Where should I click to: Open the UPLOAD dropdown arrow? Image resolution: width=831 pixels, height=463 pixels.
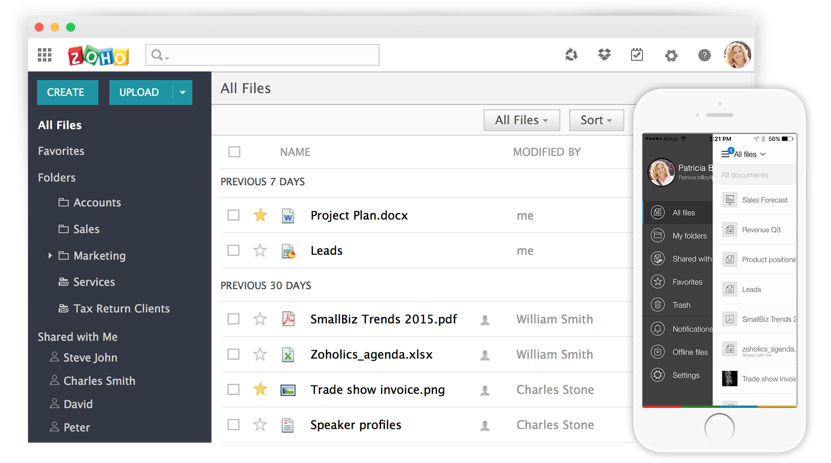click(182, 92)
